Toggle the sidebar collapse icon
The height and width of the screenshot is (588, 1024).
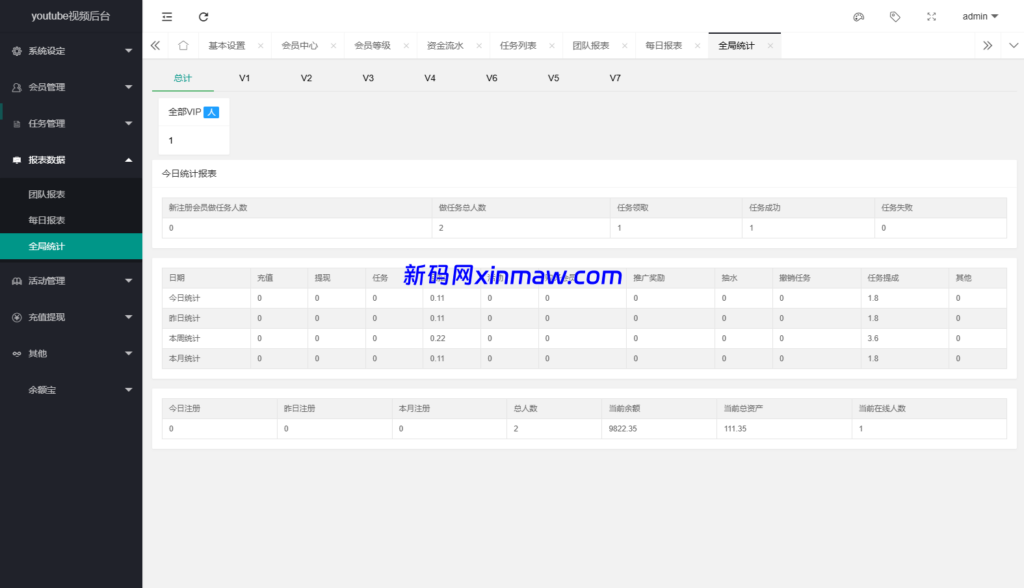tap(167, 16)
